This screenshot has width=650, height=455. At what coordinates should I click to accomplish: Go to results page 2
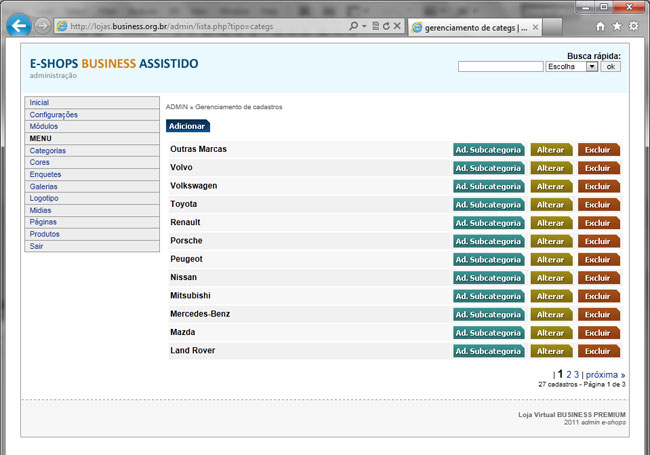point(569,375)
